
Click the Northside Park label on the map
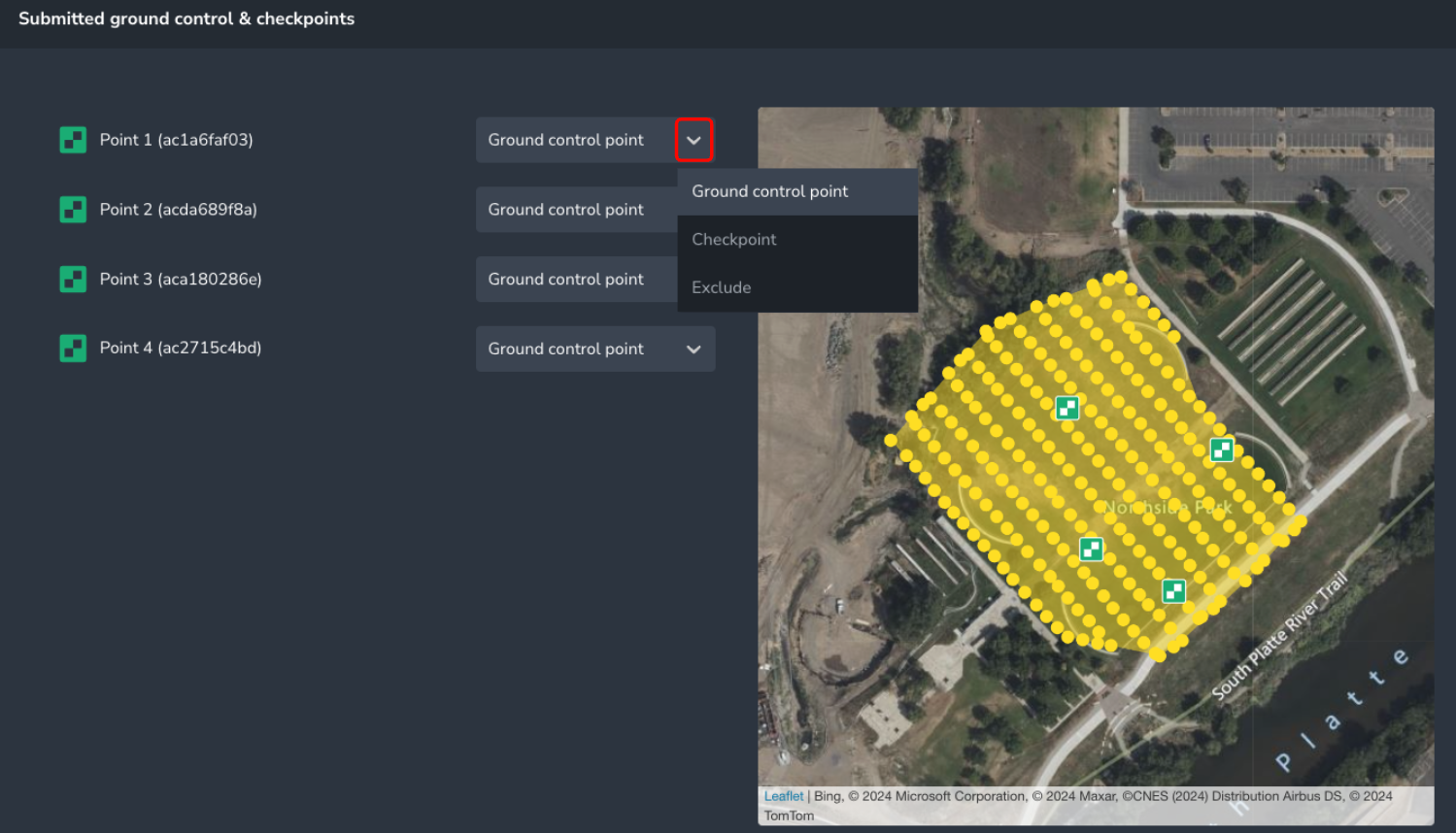pos(1168,507)
